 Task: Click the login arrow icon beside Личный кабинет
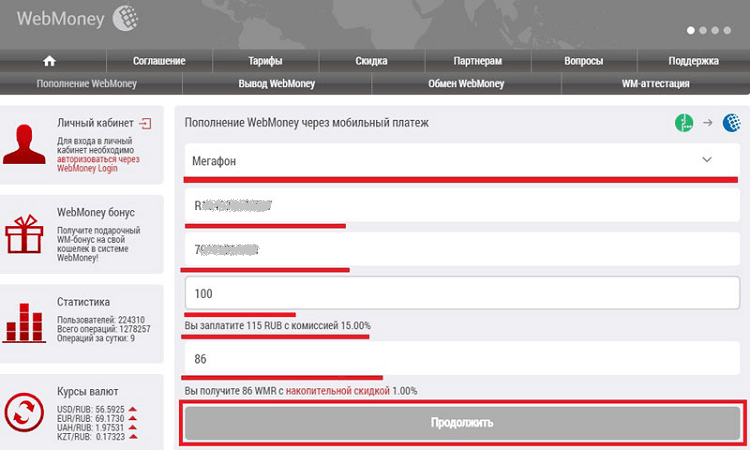145,124
